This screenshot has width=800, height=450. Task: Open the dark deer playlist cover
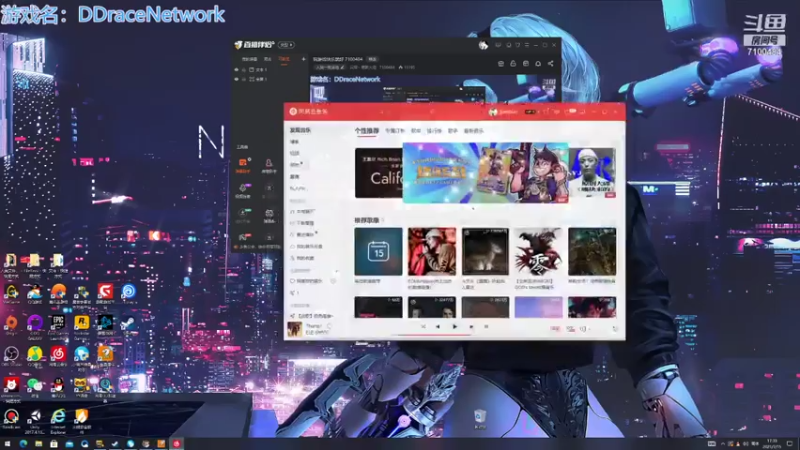pyautogui.click(x=485, y=252)
